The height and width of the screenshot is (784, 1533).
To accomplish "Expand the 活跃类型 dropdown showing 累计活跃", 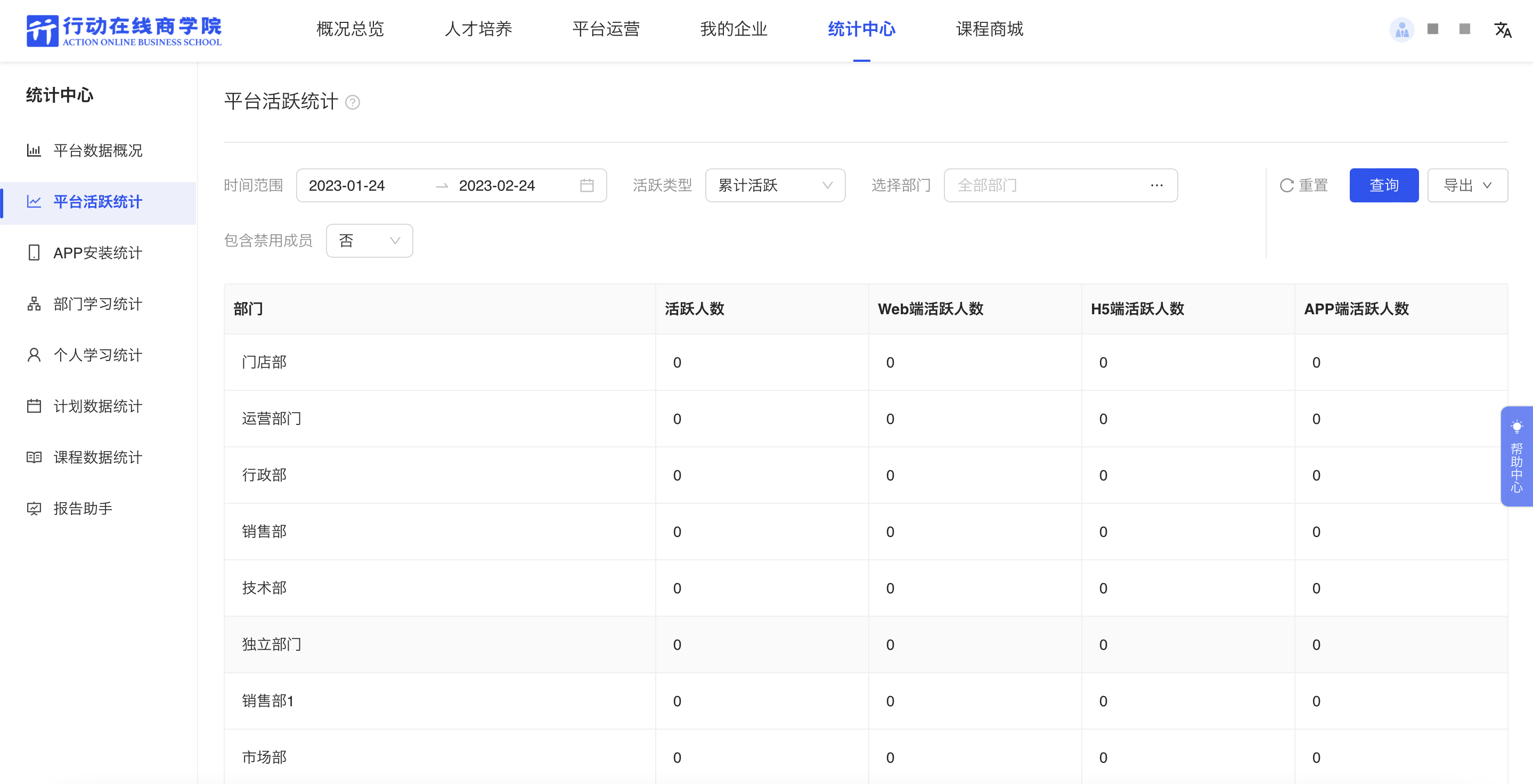I will [x=775, y=185].
